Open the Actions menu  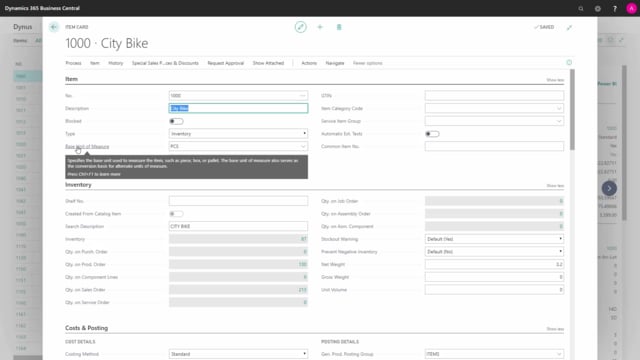click(309, 63)
